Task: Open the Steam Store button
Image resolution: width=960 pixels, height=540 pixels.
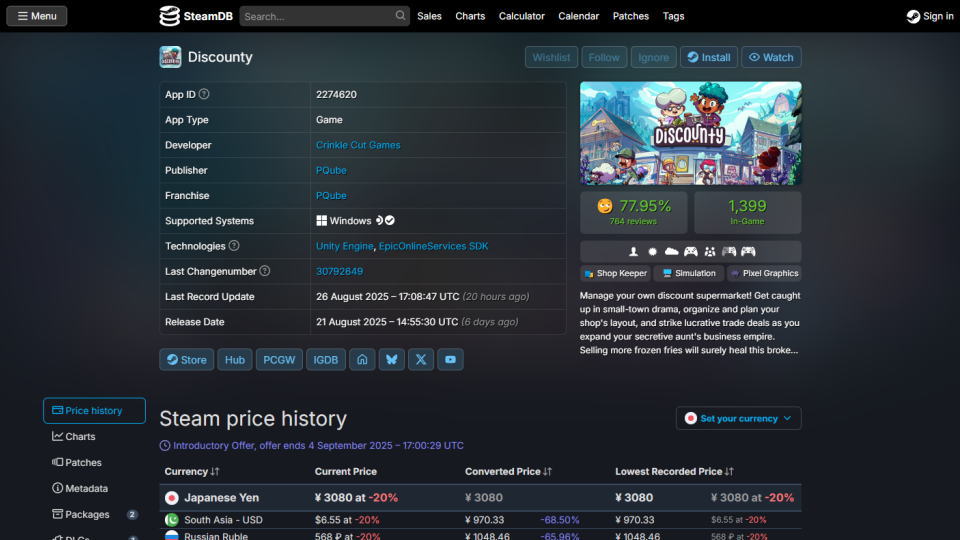Action: [187, 359]
